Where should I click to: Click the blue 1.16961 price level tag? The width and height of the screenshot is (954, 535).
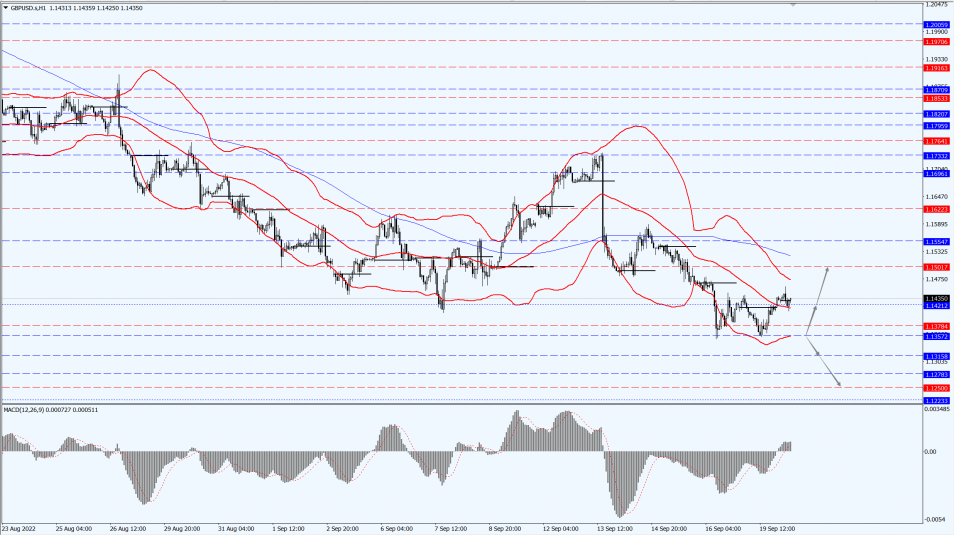[936, 172]
